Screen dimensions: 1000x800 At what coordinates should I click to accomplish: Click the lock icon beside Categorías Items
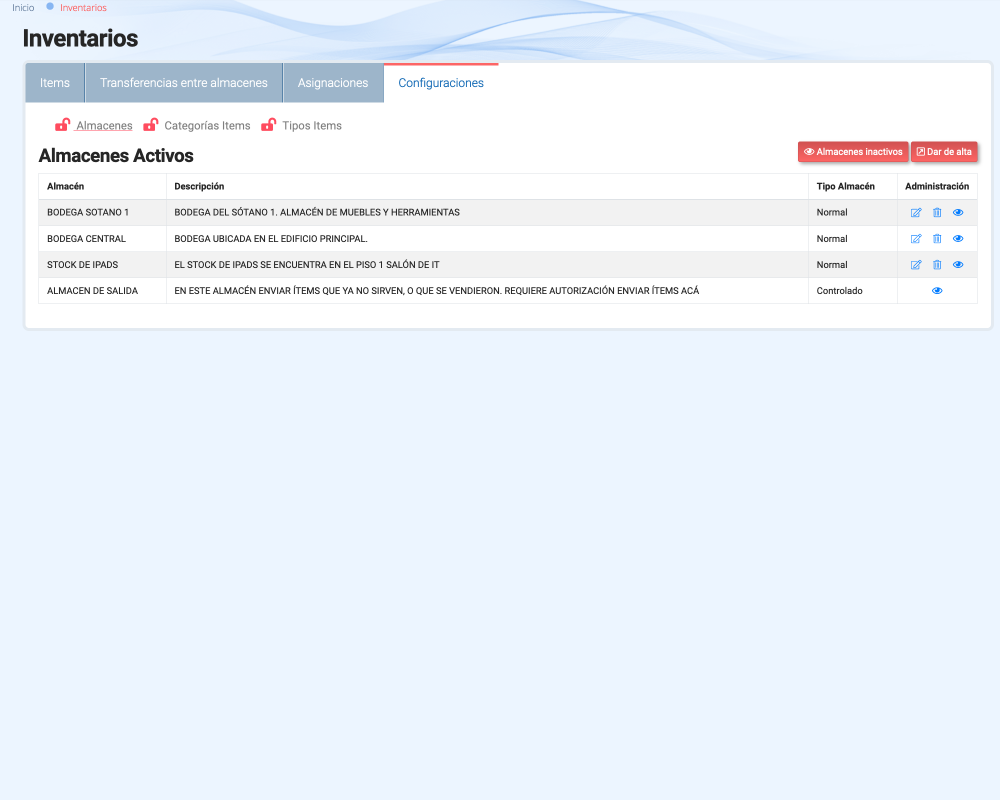tap(151, 125)
